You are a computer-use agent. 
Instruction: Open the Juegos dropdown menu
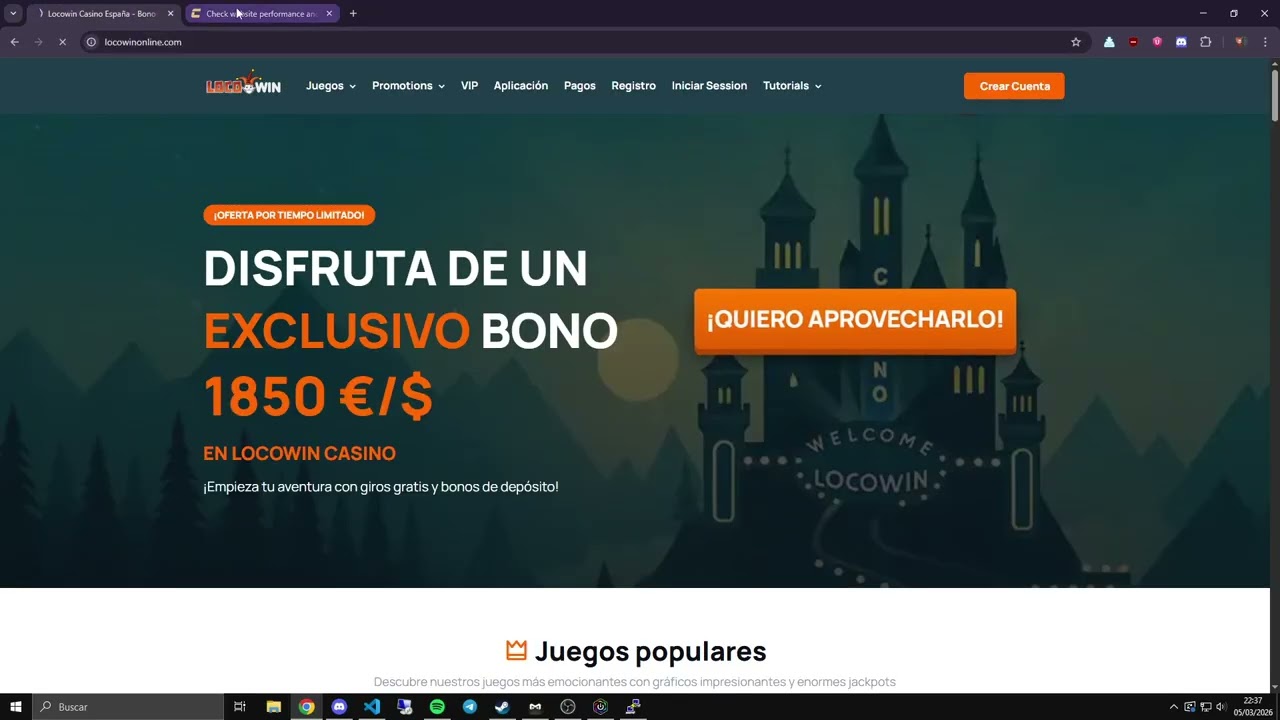(331, 86)
